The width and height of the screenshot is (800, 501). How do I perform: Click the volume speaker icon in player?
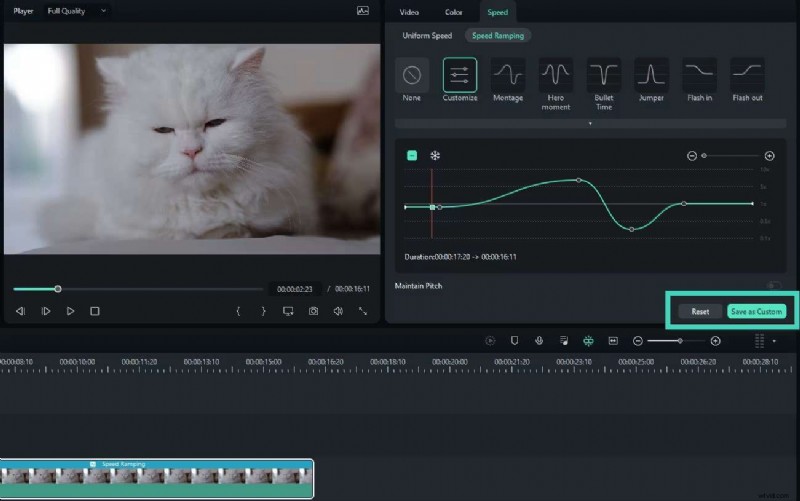[338, 311]
